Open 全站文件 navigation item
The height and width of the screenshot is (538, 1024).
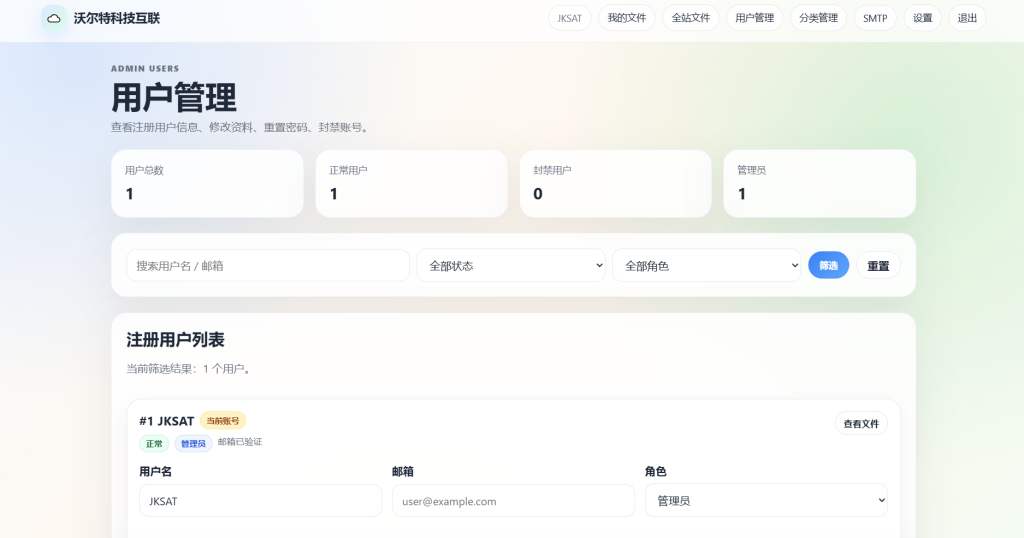[690, 18]
